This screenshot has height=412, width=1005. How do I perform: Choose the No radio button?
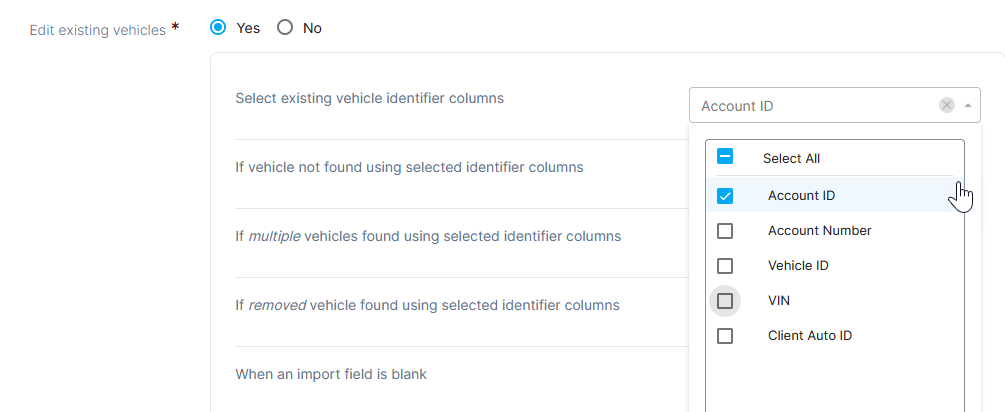tap(285, 28)
